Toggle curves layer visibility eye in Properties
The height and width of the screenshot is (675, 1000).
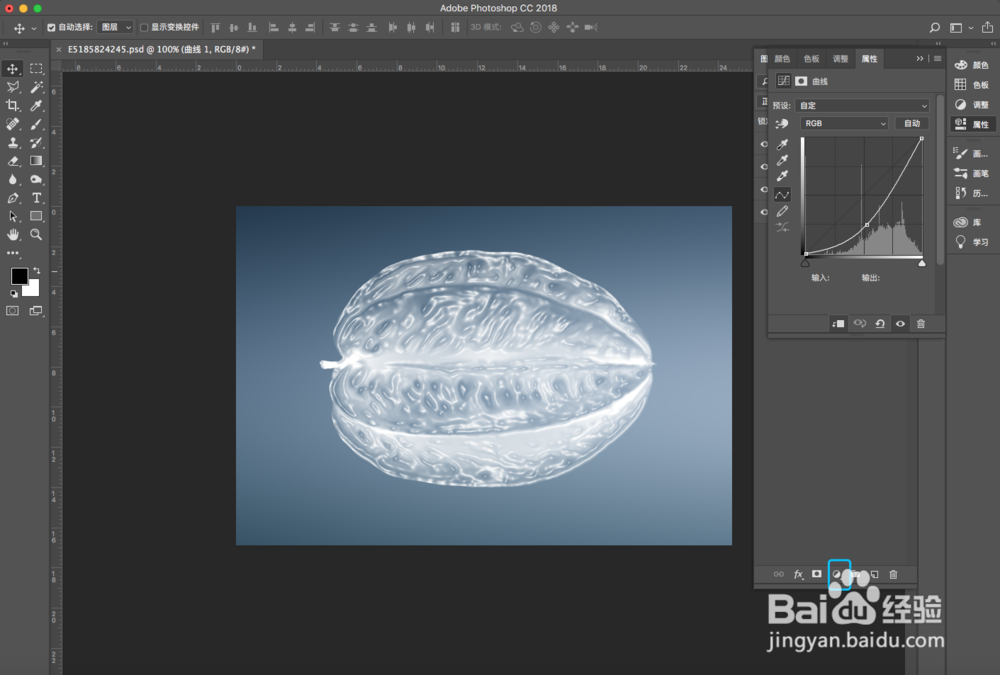pos(900,323)
